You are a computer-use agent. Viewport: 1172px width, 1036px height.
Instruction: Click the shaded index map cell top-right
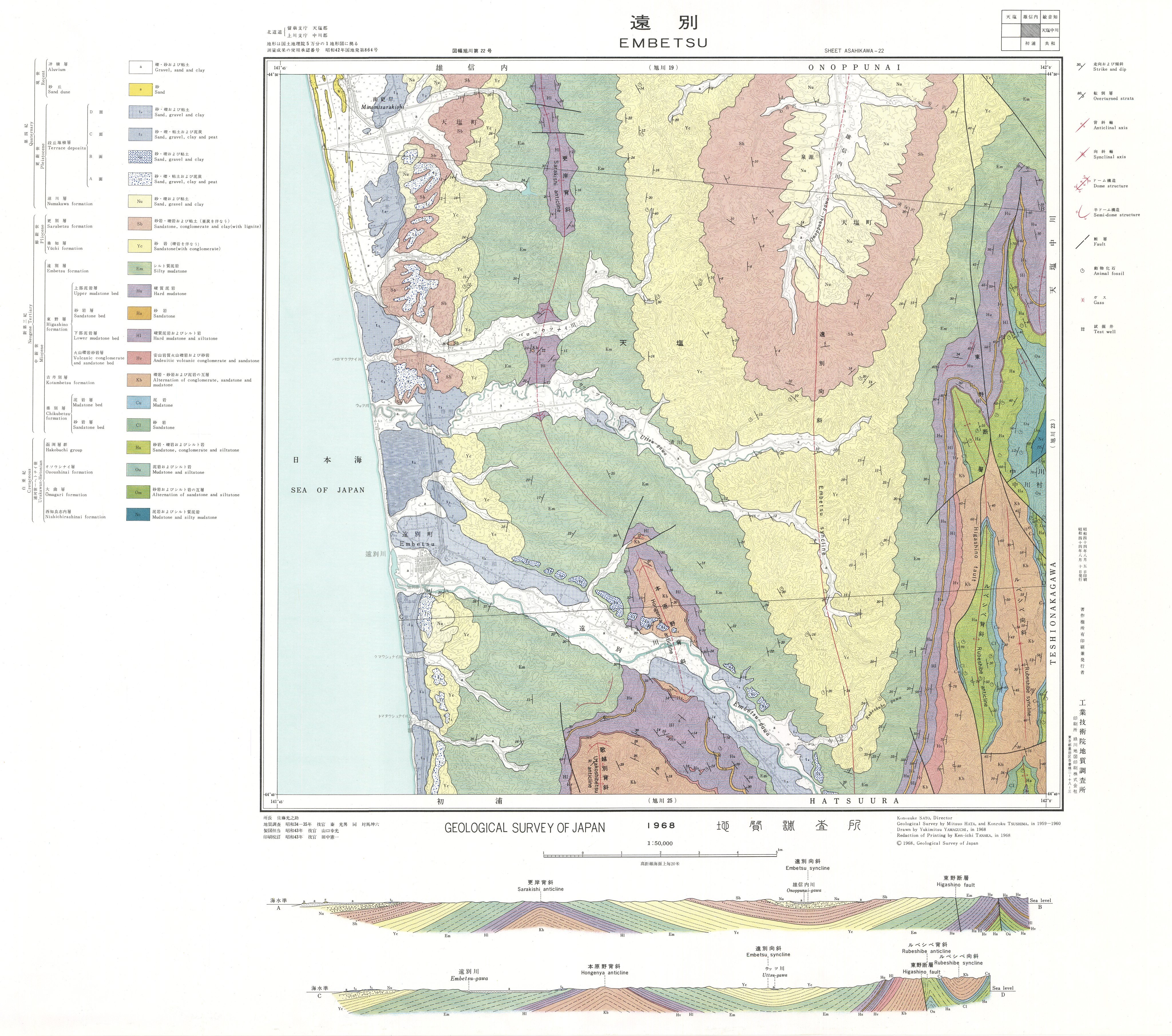pyautogui.click(x=1031, y=30)
